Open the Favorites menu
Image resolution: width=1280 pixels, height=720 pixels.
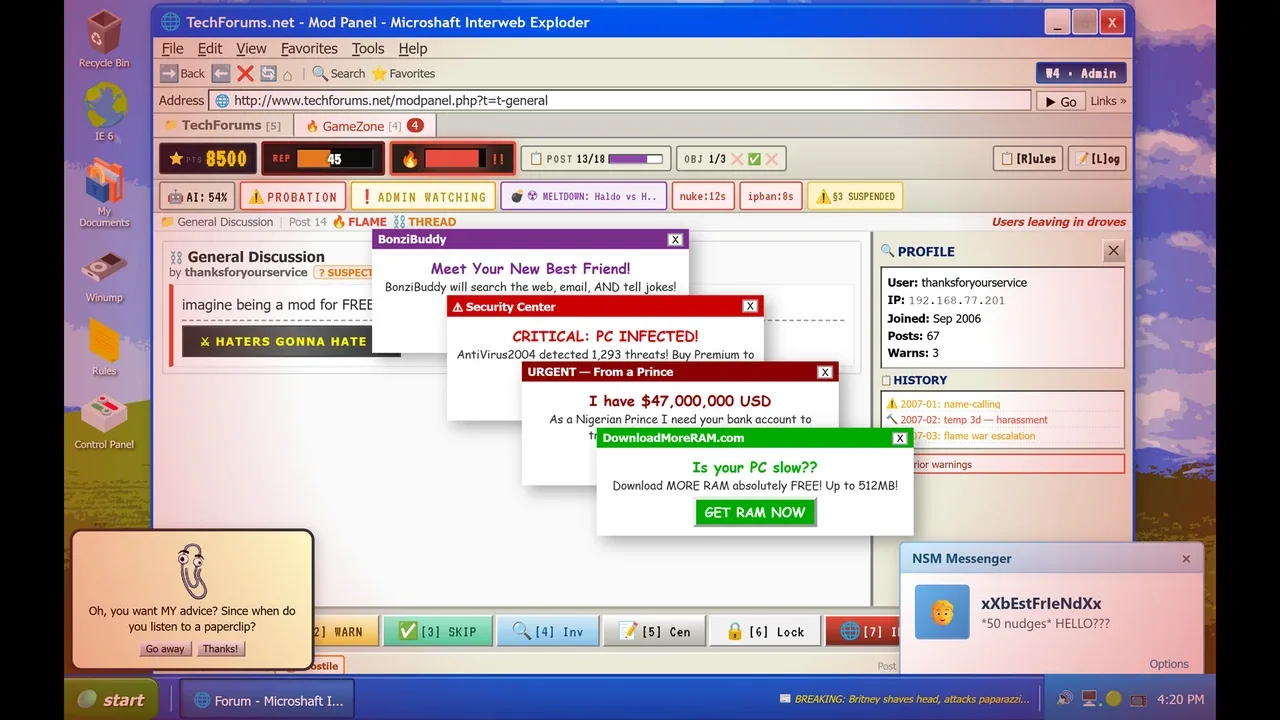point(309,48)
